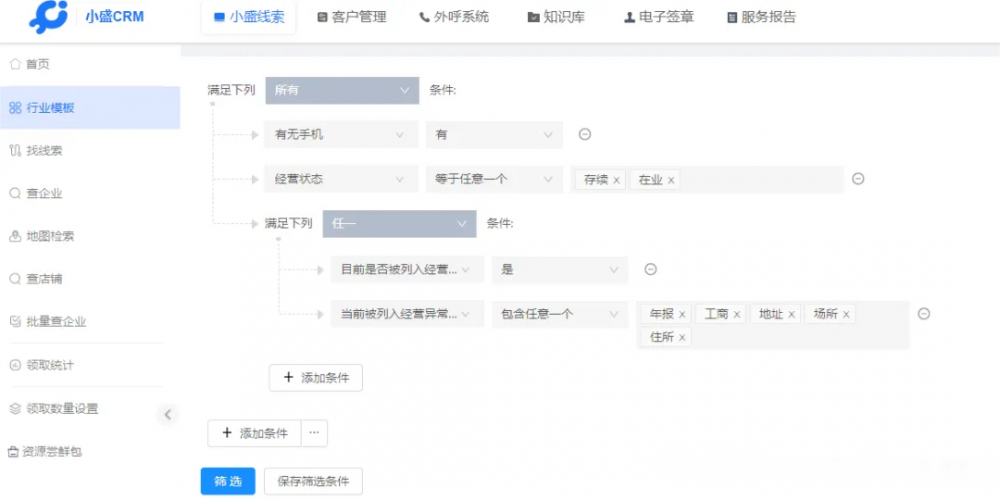
Task: Open the 是 value dropdown
Action: (x=560, y=270)
